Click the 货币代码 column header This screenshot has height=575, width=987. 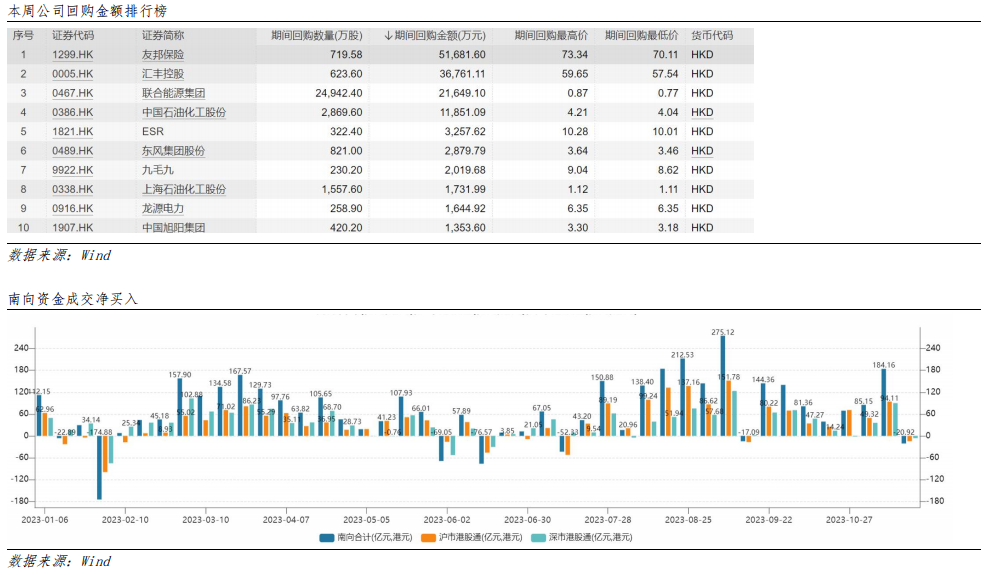(x=712, y=36)
